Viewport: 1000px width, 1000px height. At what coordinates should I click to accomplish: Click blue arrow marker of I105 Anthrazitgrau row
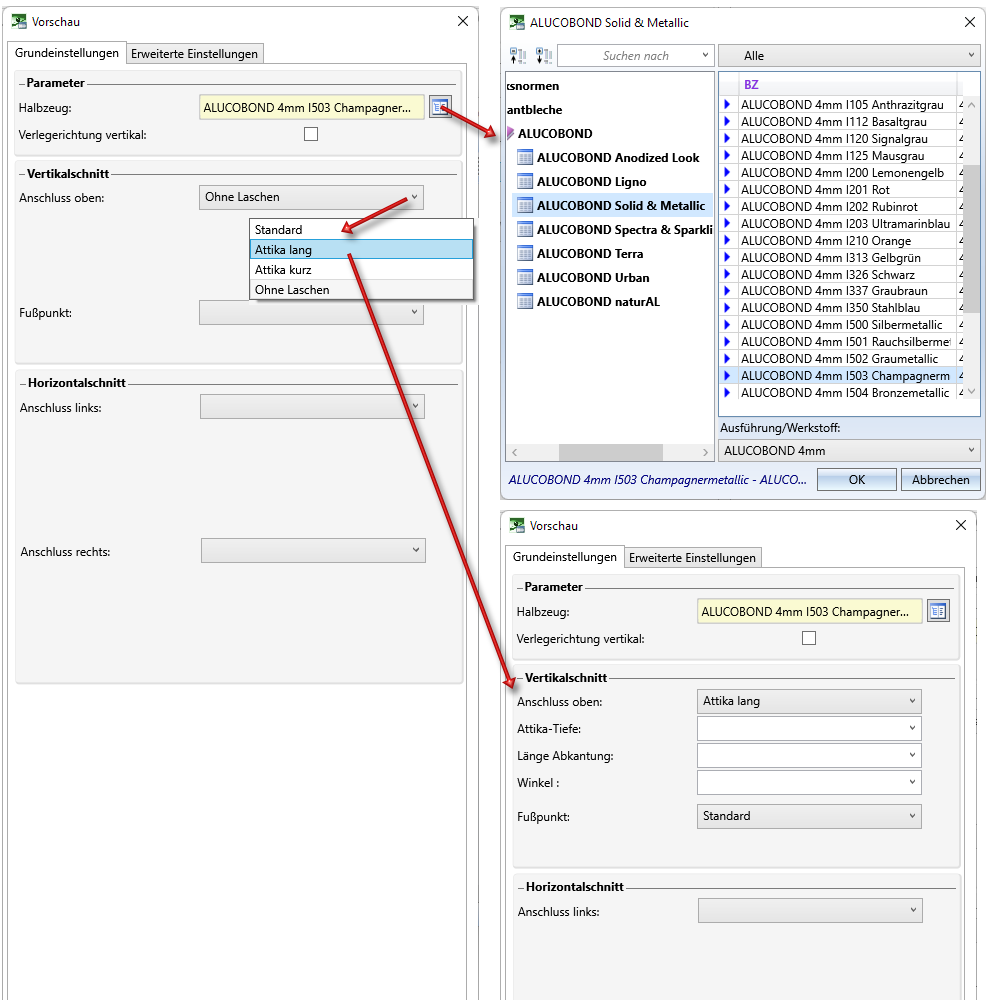point(726,105)
